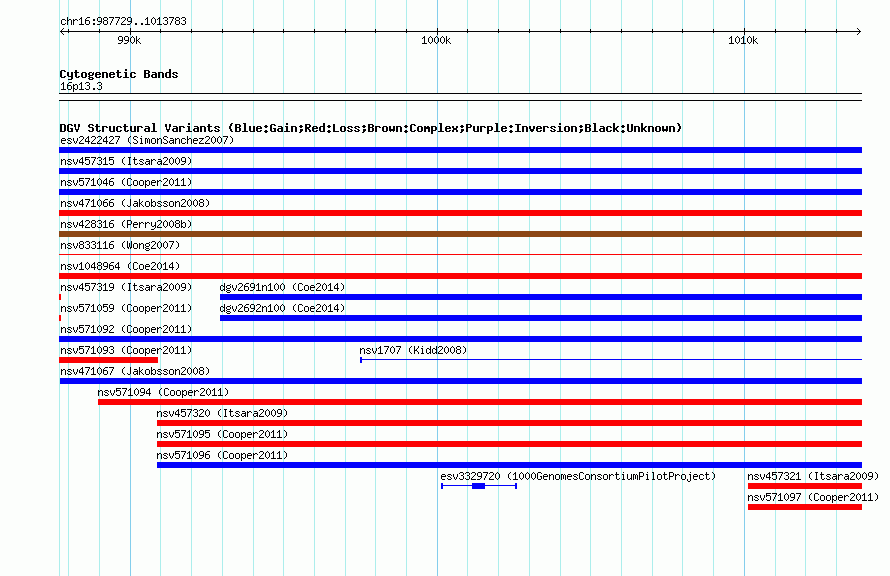Click the esv2422427 (SimonSanchez2007) label
Image resolution: width=890 pixels, height=576 pixels.
(147, 140)
